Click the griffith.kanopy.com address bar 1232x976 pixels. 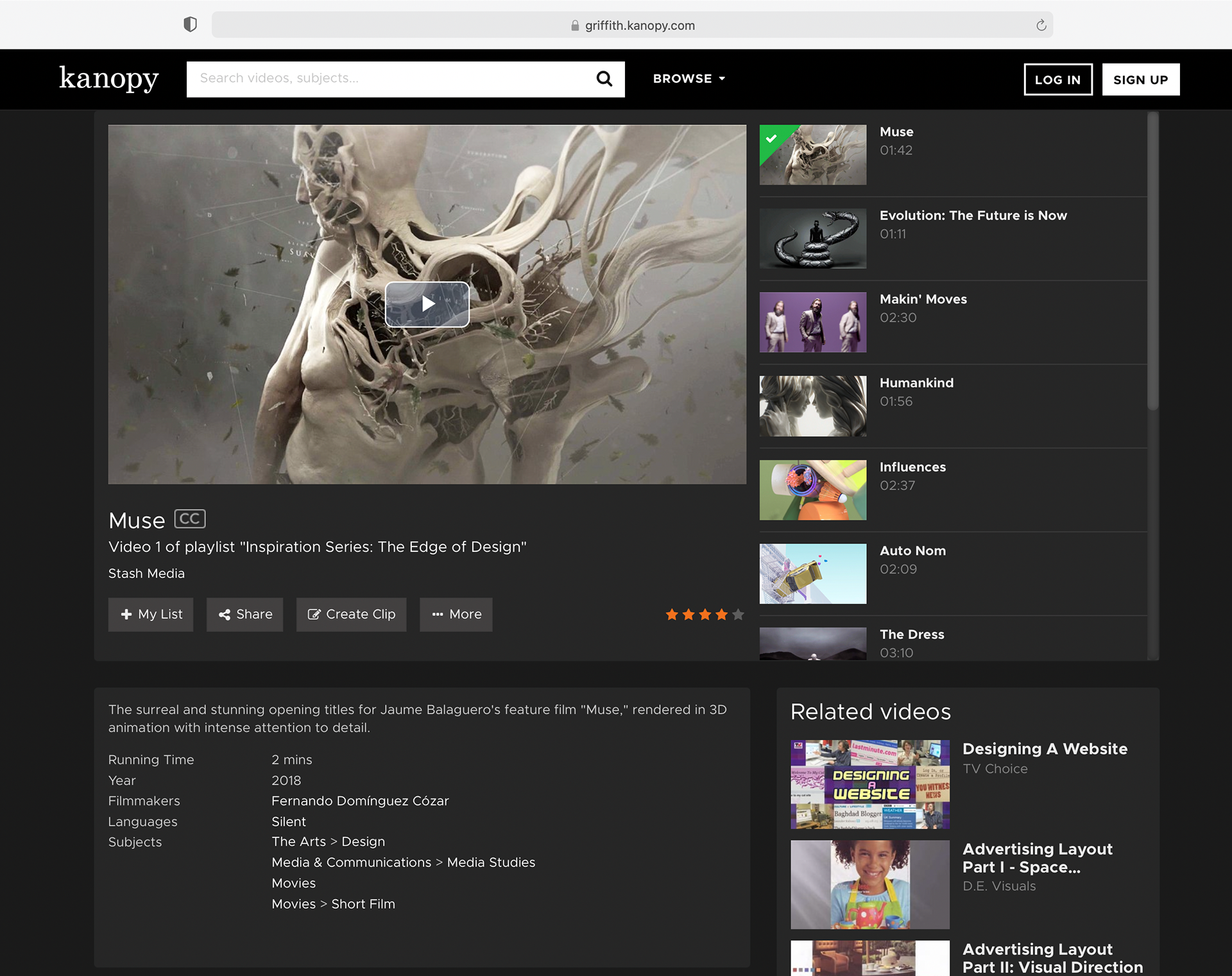[x=632, y=25]
